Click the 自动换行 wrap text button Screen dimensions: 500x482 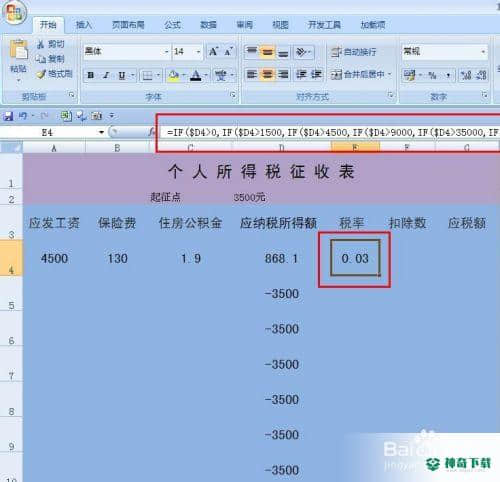[354, 52]
